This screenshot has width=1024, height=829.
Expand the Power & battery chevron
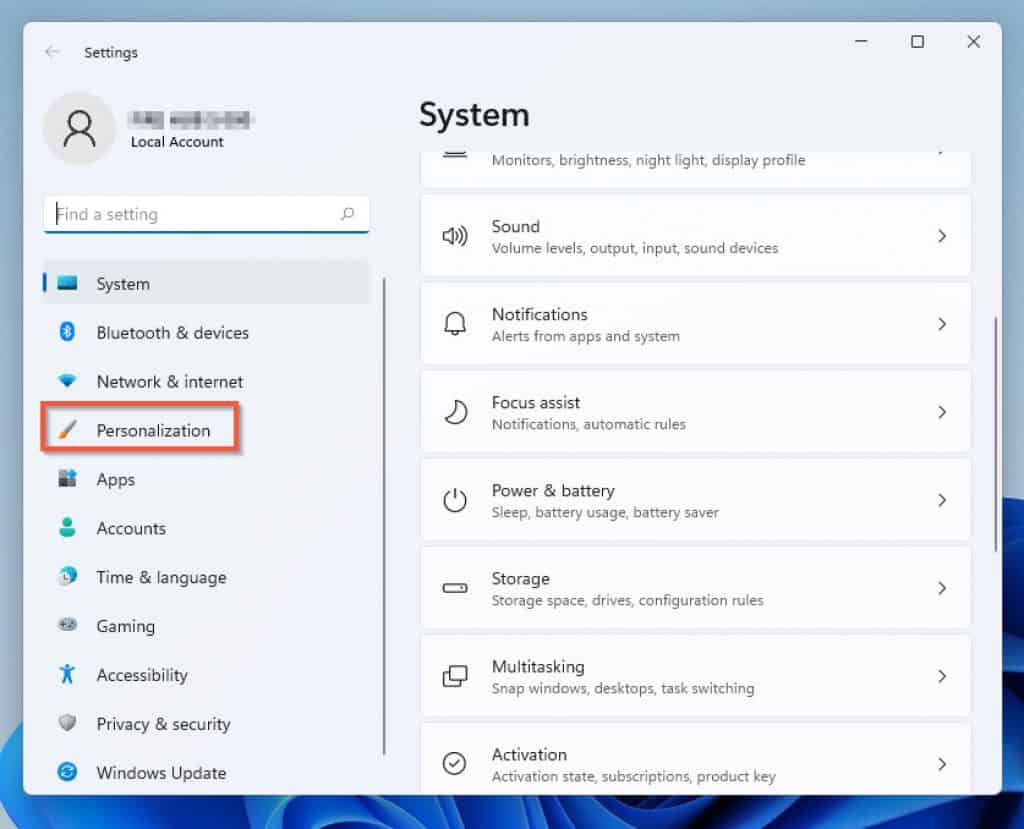coord(942,500)
